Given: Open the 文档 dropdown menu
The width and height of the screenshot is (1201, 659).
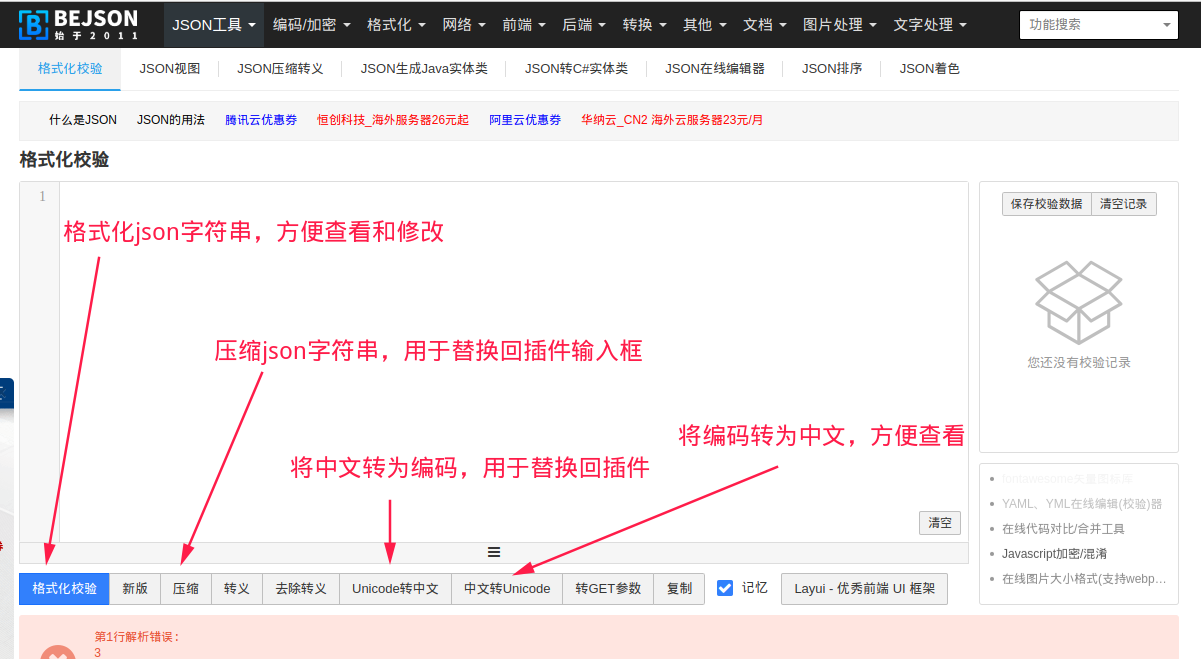Looking at the screenshot, I should (x=764, y=24).
